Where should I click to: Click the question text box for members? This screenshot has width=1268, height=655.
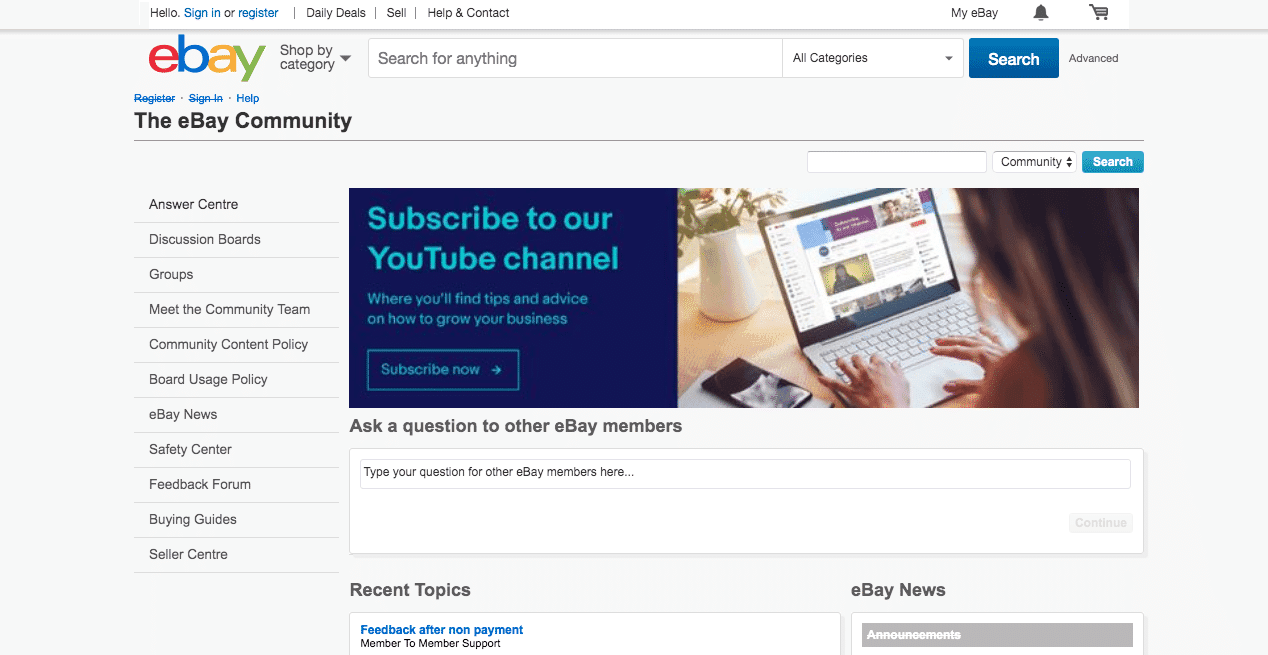click(745, 473)
